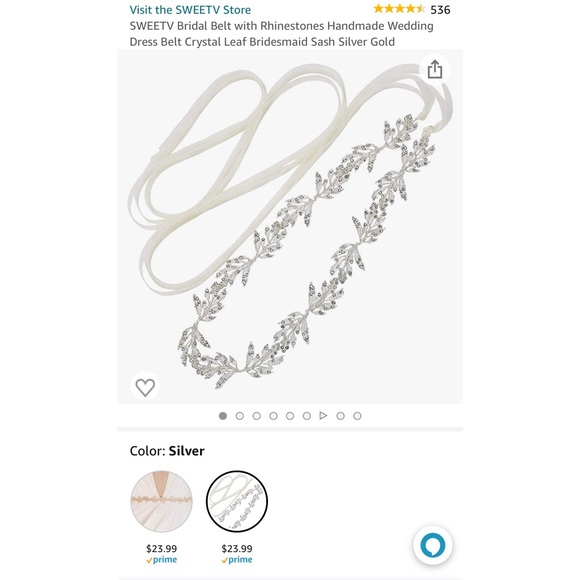Open the main bridal belt product image
Screen dimensions: 580x580
click(290, 226)
